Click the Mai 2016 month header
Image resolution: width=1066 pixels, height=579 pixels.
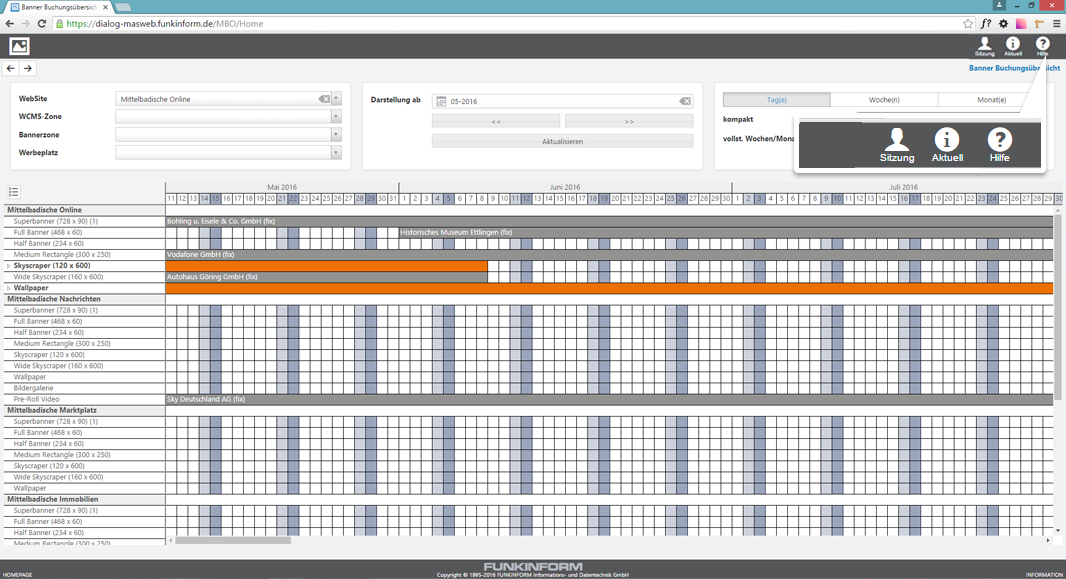(x=282, y=187)
